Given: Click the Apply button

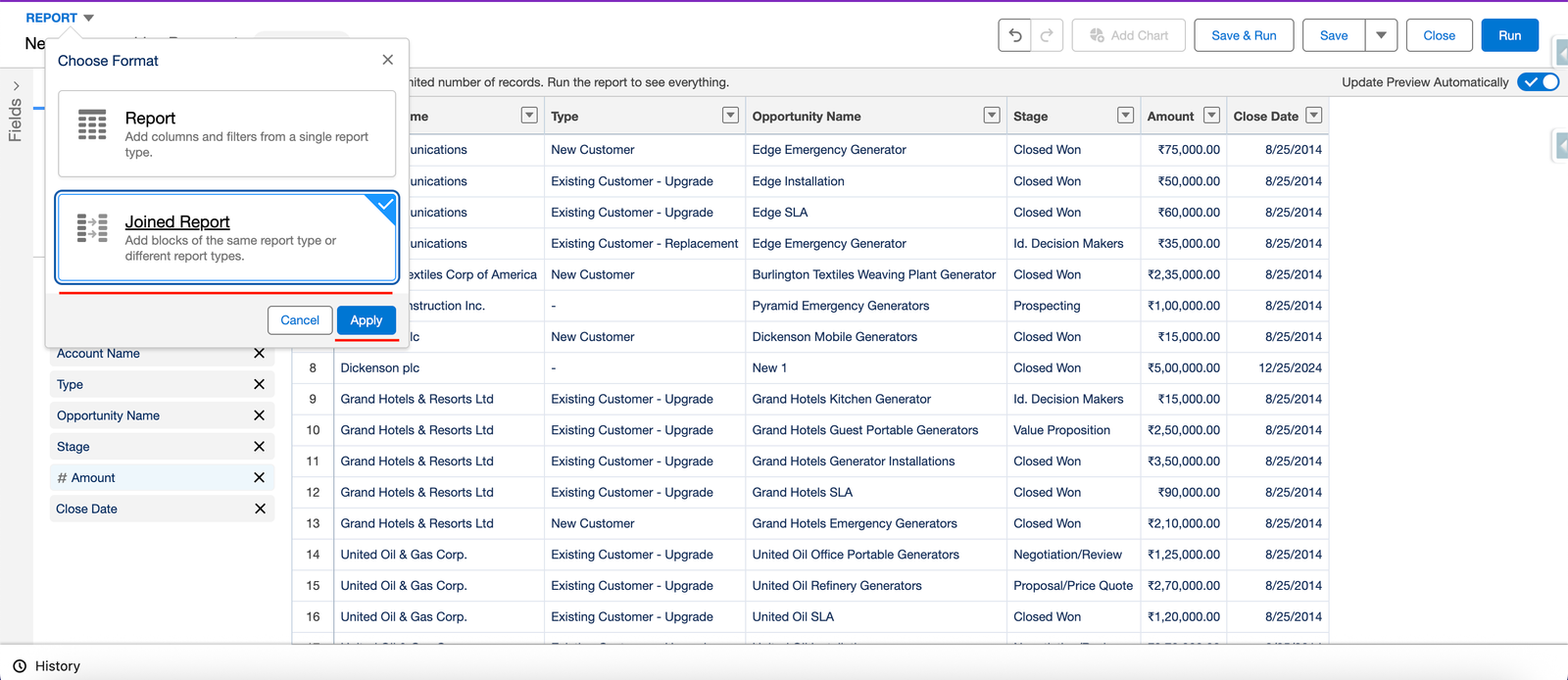Looking at the screenshot, I should pos(366,320).
